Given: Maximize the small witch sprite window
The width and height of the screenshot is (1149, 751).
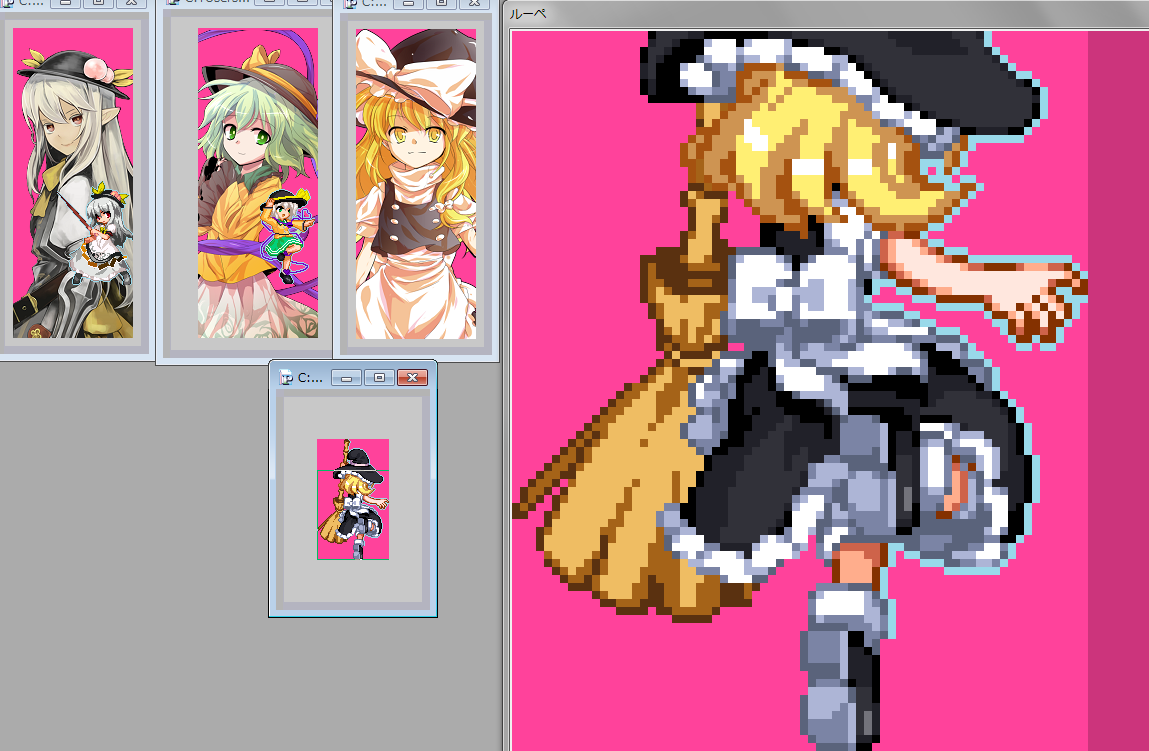Looking at the screenshot, I should pyautogui.click(x=379, y=377).
